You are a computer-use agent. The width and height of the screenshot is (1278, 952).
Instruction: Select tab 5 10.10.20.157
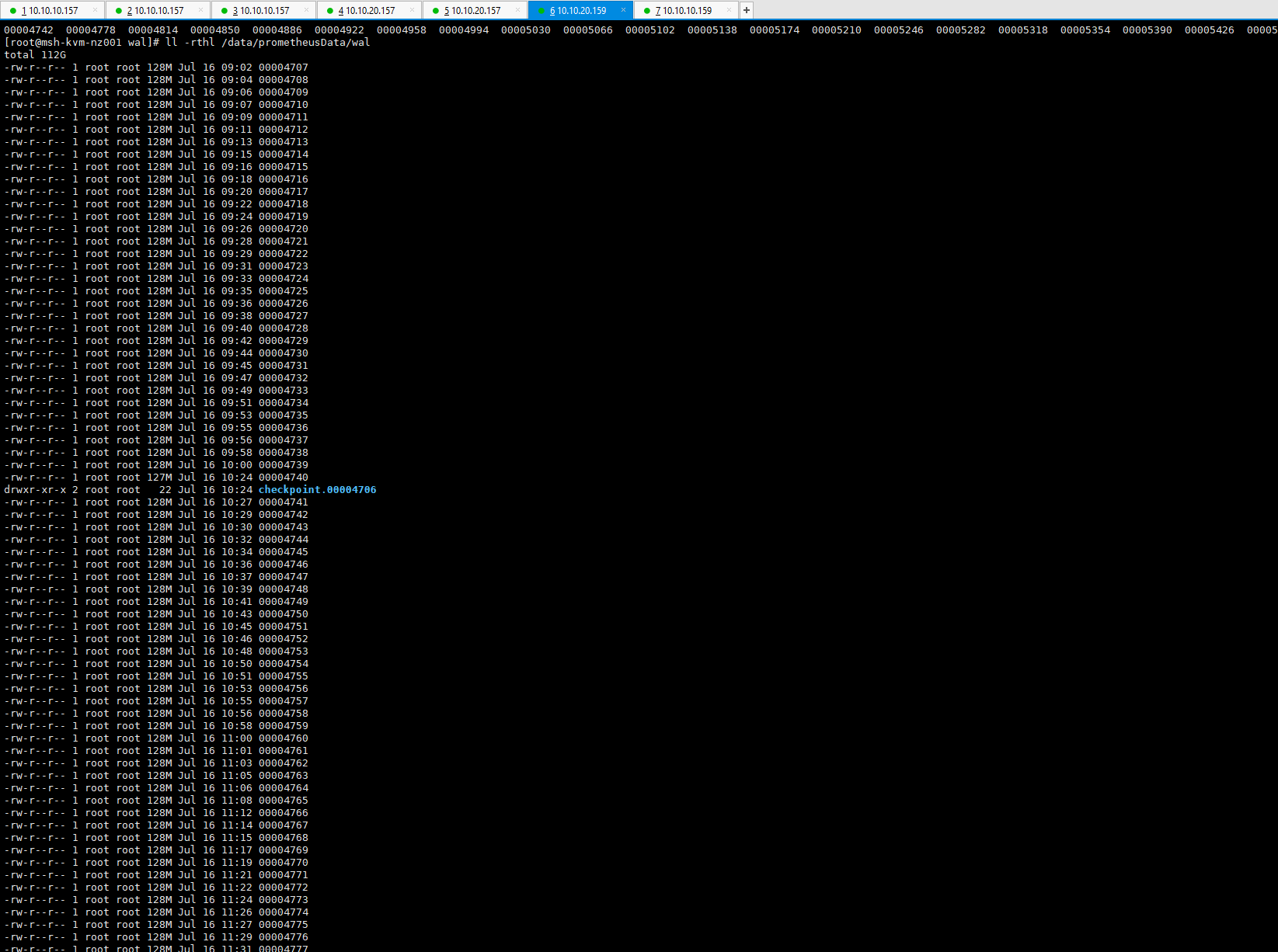coord(475,11)
